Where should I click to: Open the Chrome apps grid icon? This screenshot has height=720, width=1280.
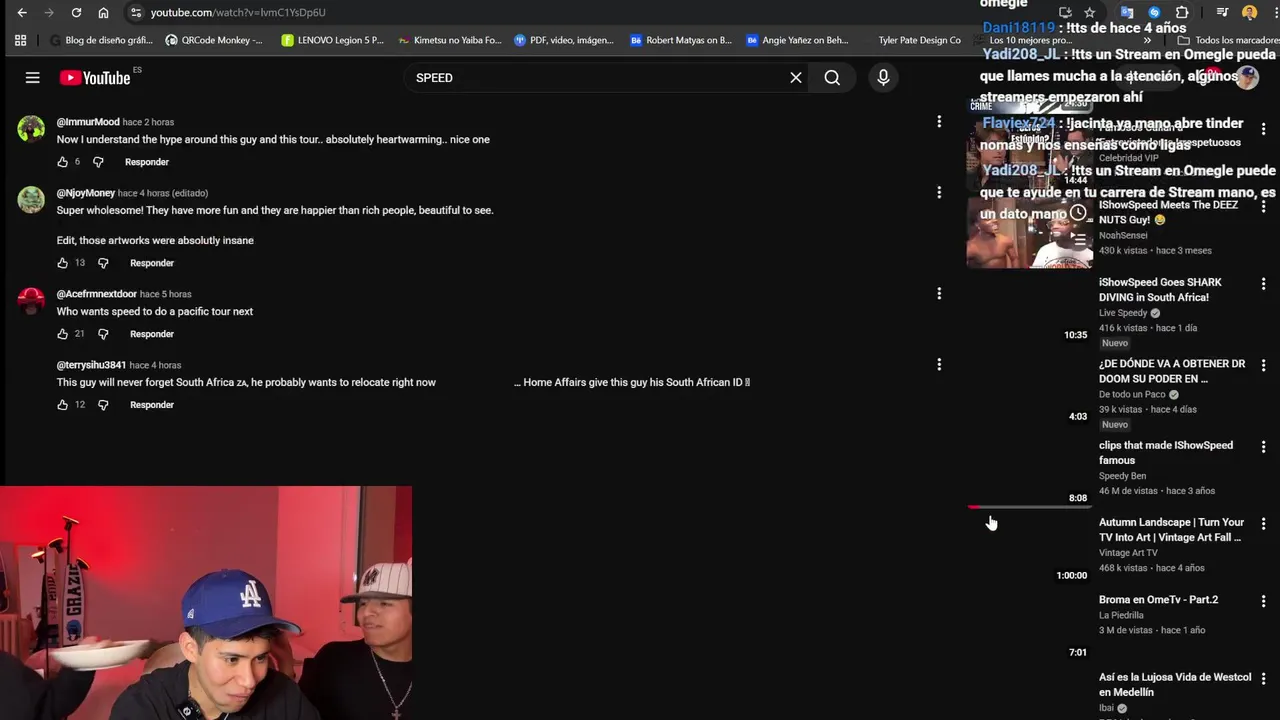(x=20, y=40)
